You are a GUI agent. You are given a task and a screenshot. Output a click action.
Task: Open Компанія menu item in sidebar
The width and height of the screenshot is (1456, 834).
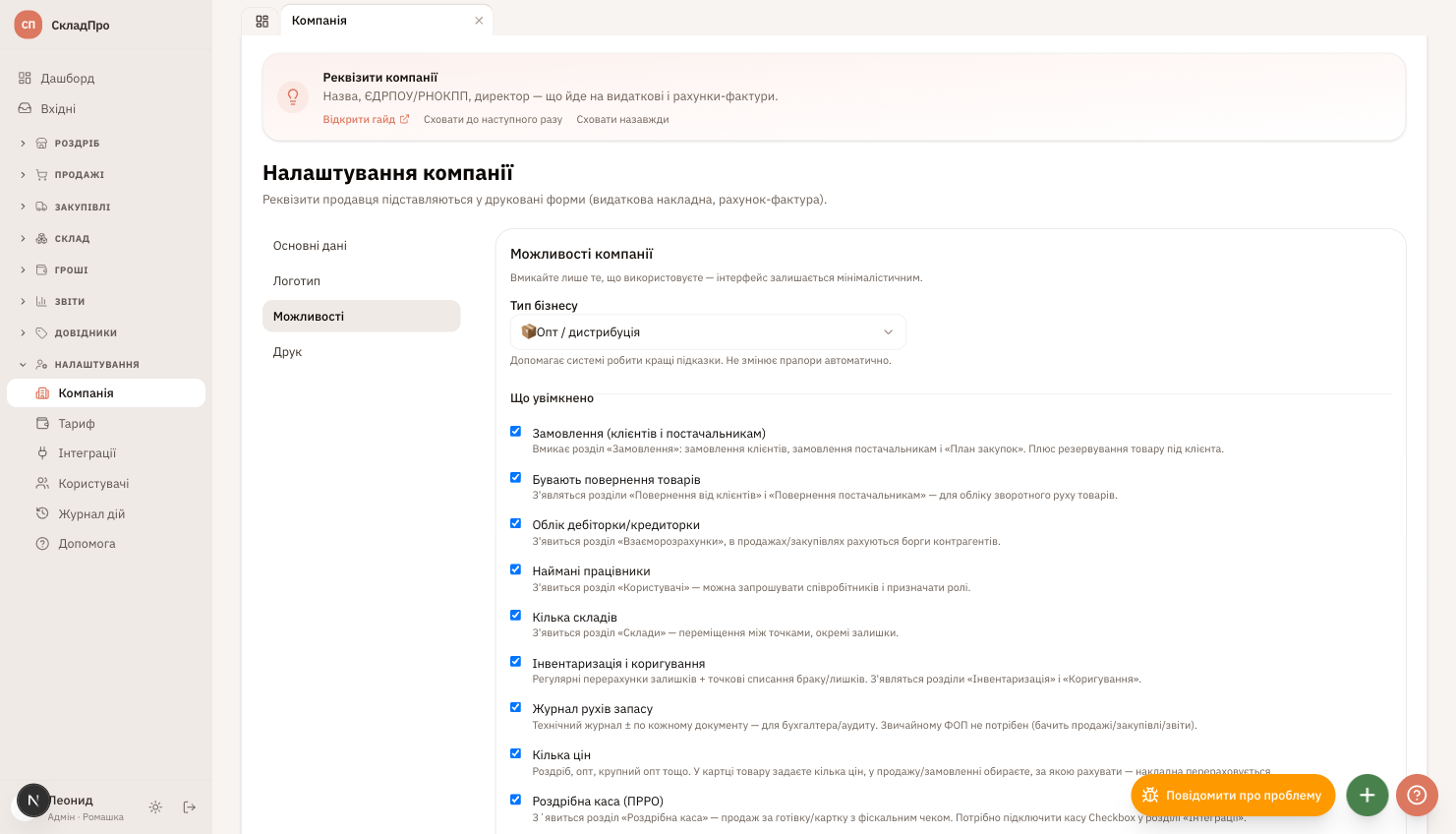point(106,392)
